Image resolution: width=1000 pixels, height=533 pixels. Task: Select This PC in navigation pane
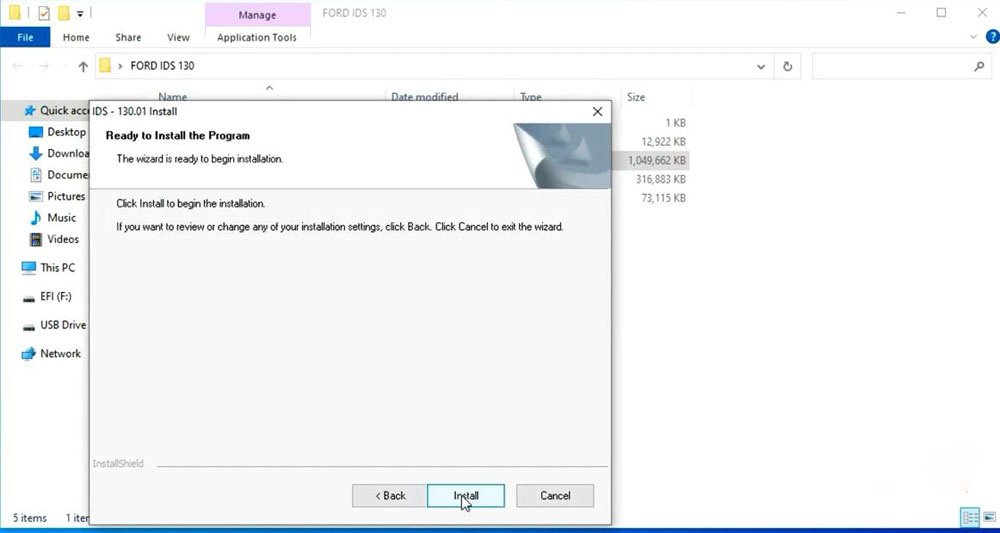[x=48, y=268]
